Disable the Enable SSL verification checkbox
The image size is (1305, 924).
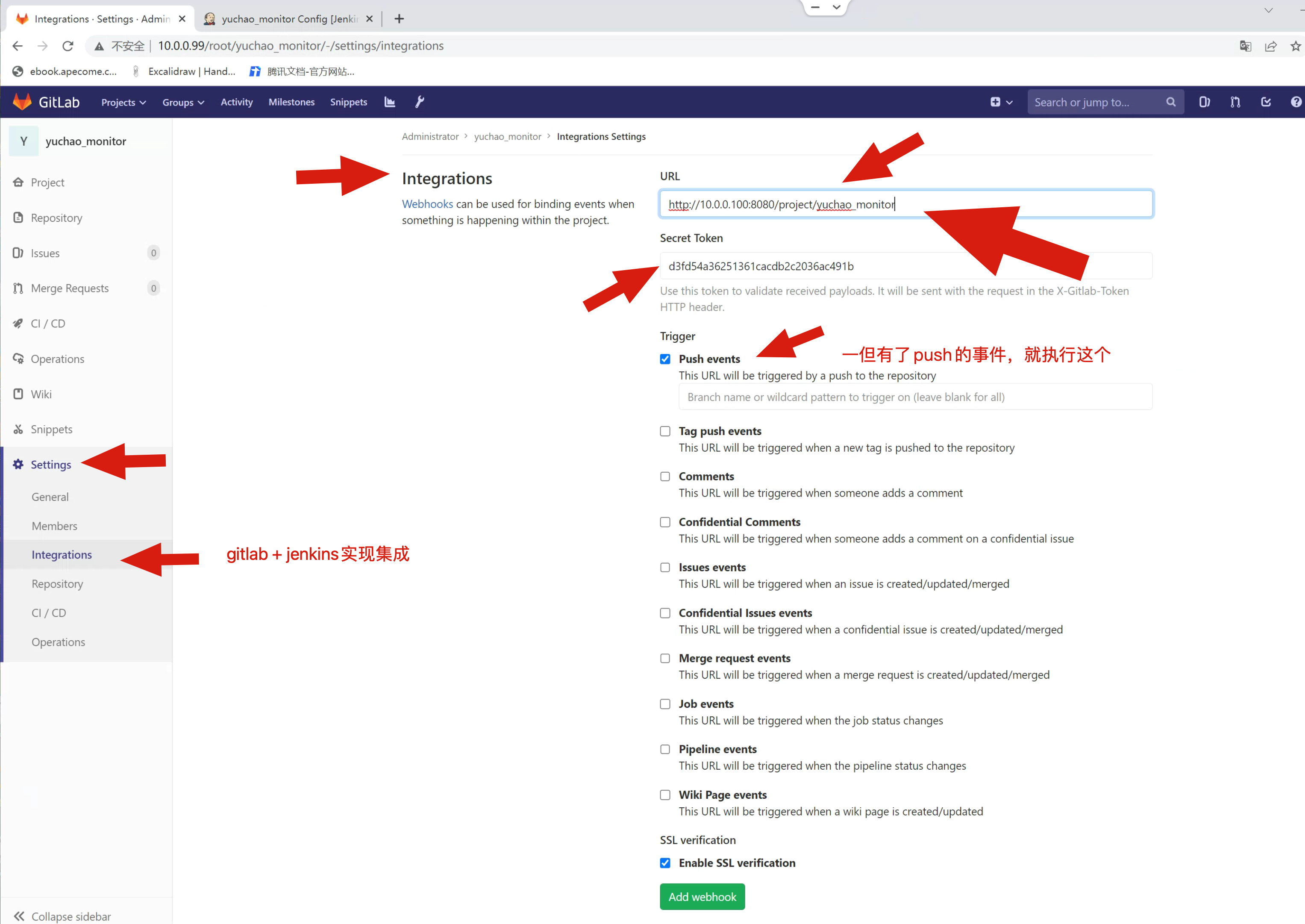coord(665,863)
